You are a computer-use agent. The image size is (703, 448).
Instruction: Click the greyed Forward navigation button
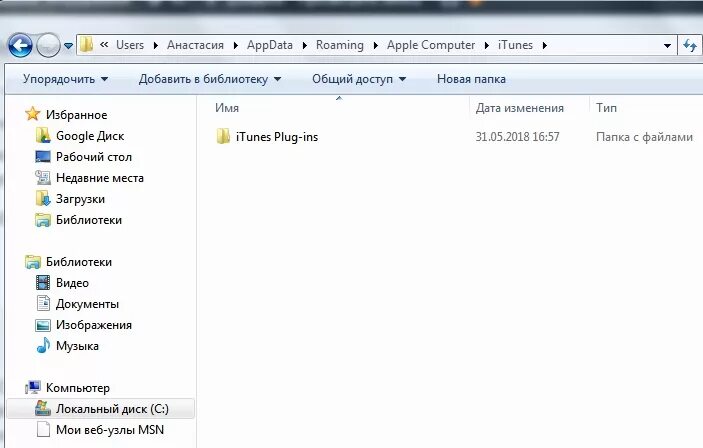tap(48, 45)
